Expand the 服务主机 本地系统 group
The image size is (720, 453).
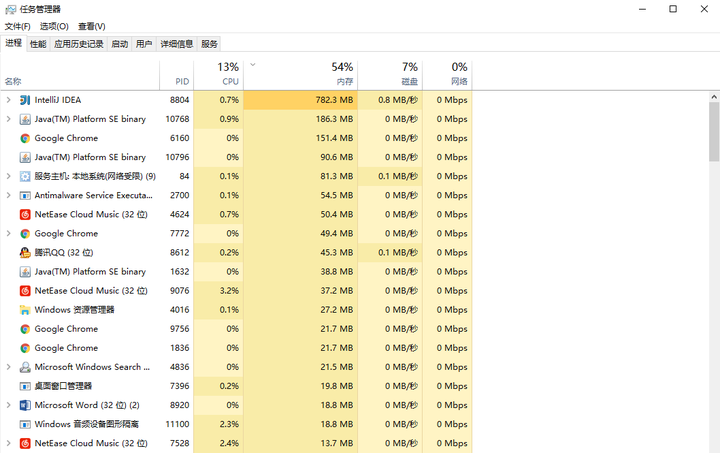8,176
